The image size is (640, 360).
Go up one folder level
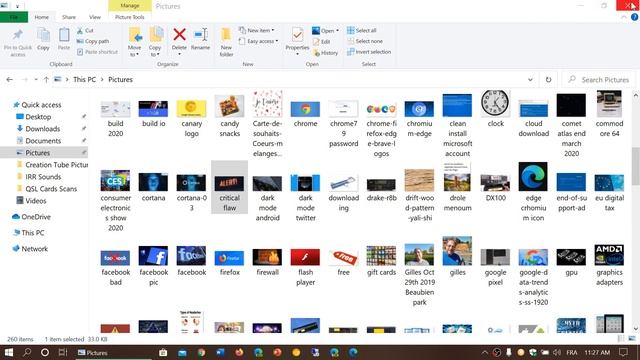click(x=46, y=80)
